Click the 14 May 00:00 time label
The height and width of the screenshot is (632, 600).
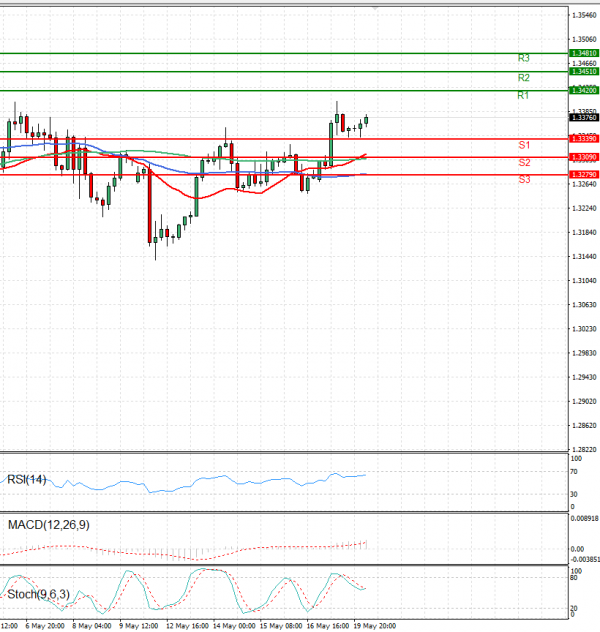234,625
